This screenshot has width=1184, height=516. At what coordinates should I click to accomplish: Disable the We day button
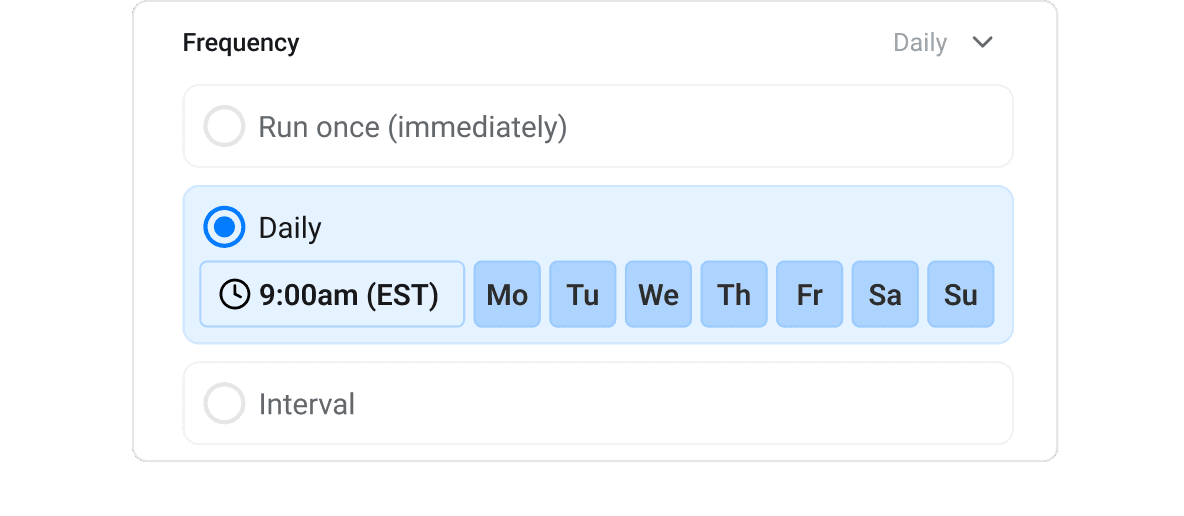(658, 295)
